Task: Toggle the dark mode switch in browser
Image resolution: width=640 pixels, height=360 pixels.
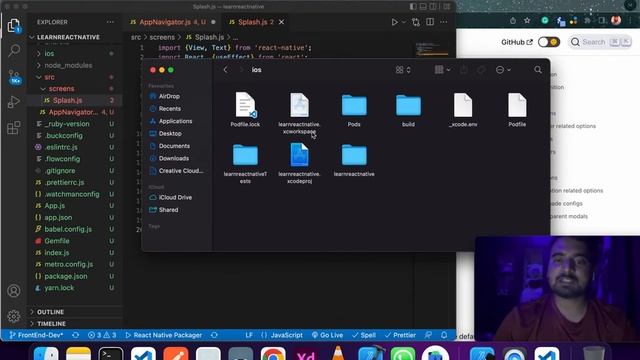Action: (549, 42)
